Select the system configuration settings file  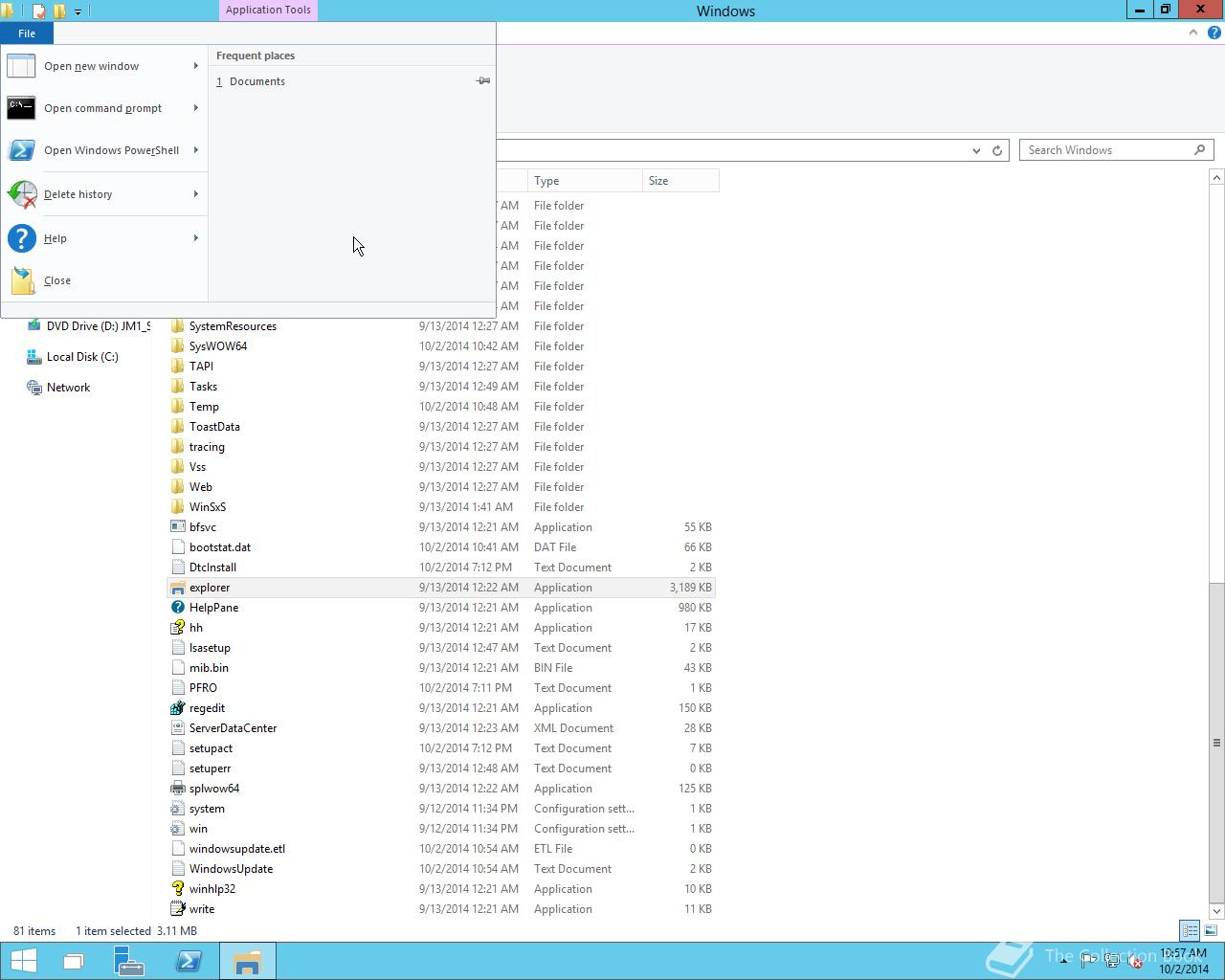coord(207,809)
